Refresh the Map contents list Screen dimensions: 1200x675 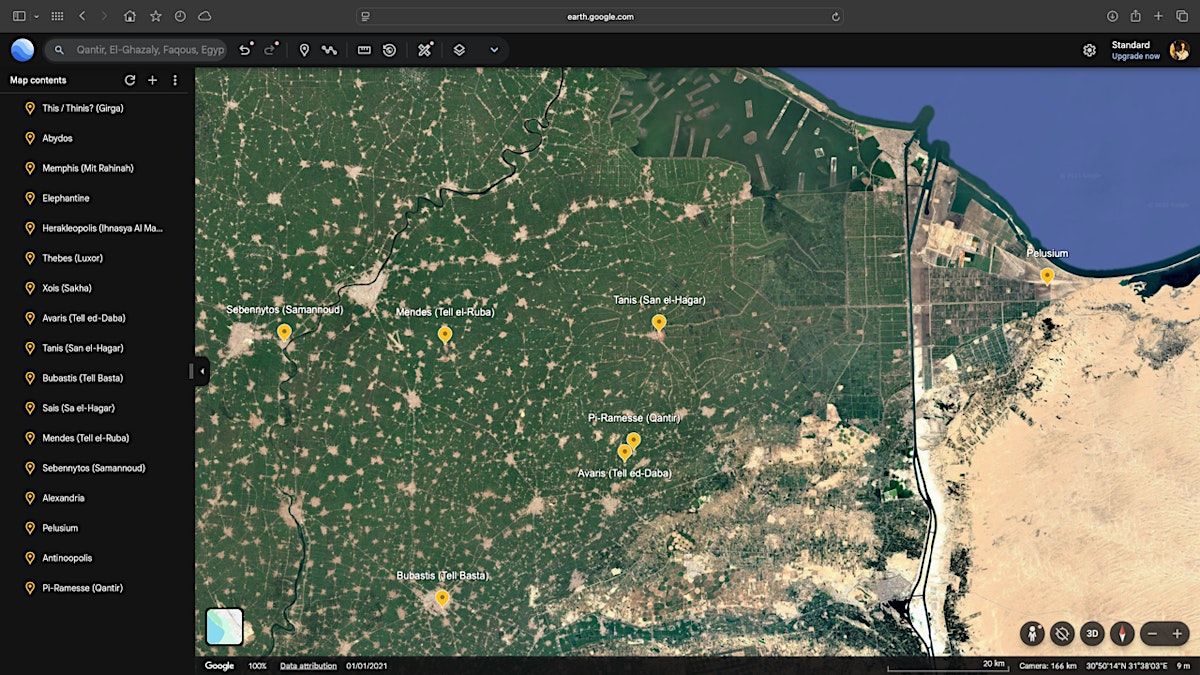[129, 80]
